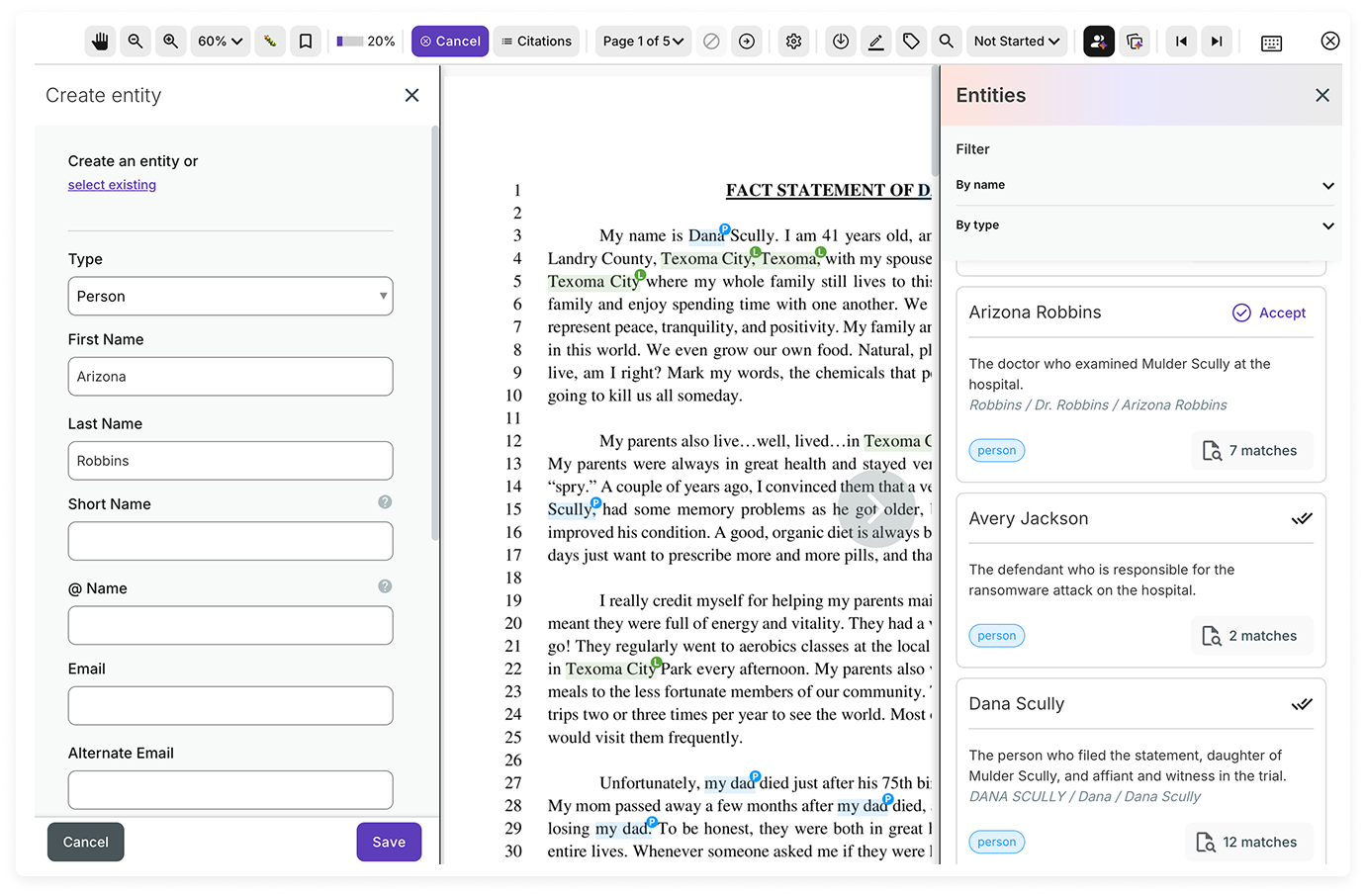Screen dimensions: 1366x896
Task: Accept the Arizona Robbins entity suggestion
Action: 1269,313
